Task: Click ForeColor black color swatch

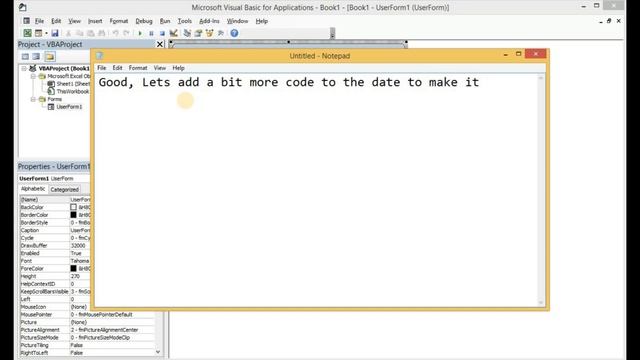Action: click(x=73, y=269)
